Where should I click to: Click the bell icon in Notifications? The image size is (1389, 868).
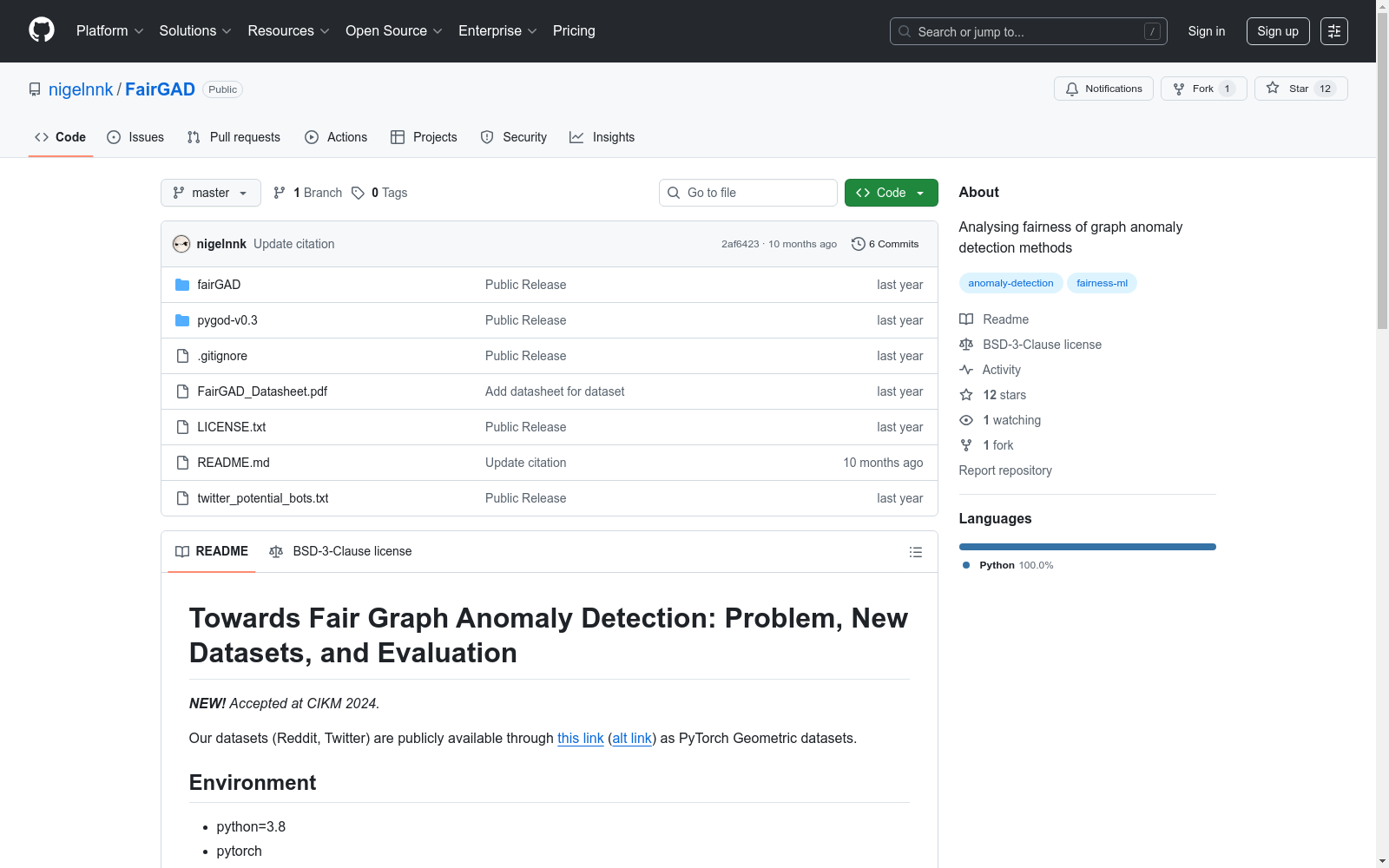coord(1072,89)
